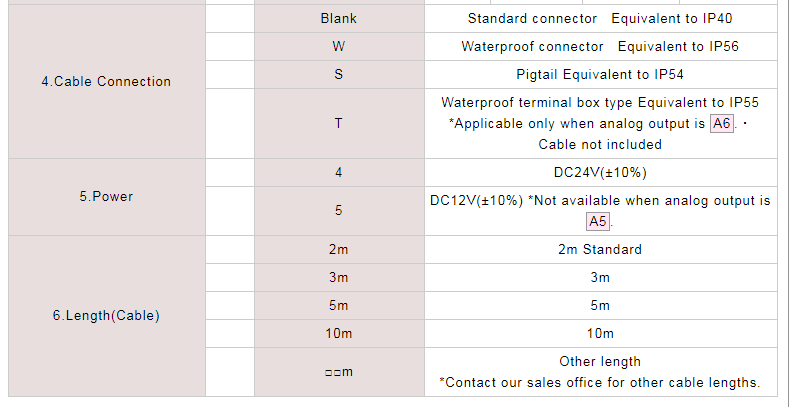Click Pigtail Equivalent to IP54 description
Screen dimensions: 789x407
[x=600, y=74]
